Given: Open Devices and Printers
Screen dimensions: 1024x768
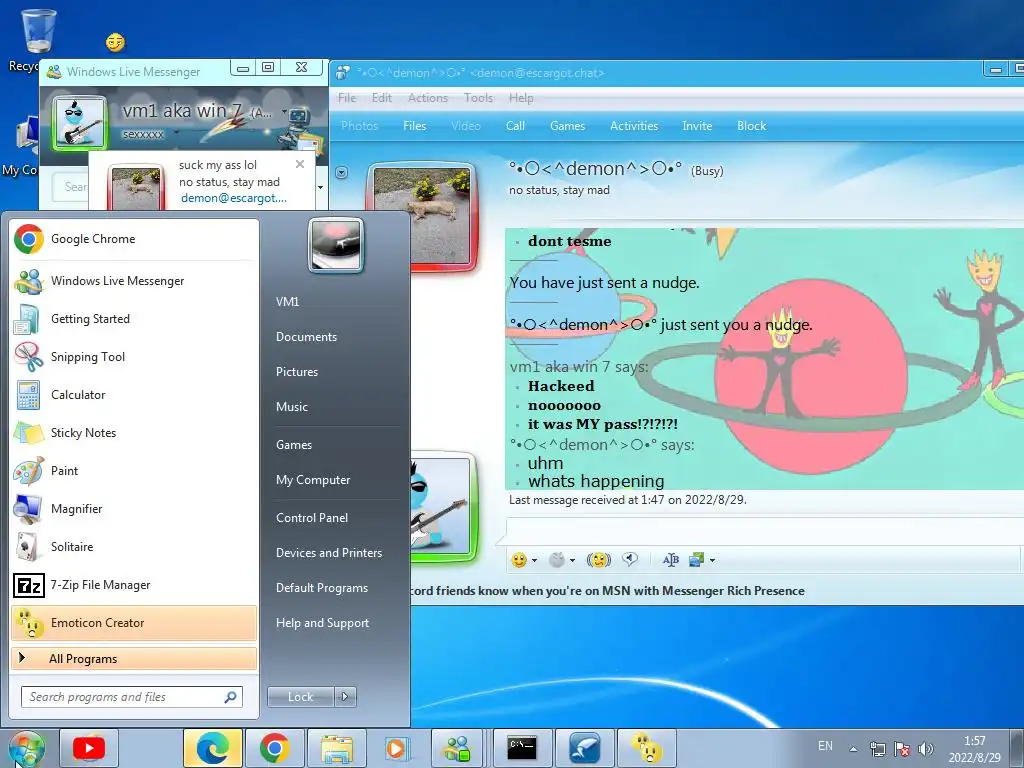Looking at the screenshot, I should click(328, 553).
